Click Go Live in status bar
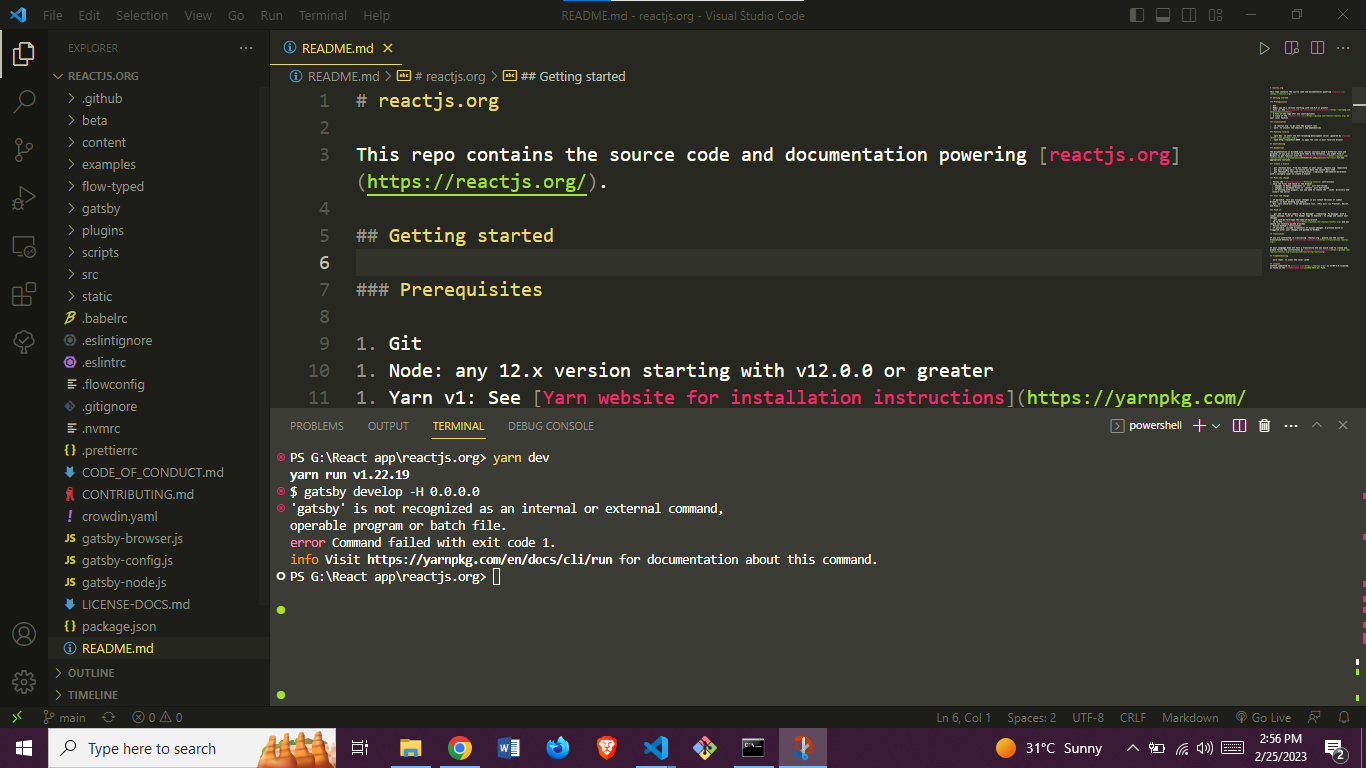 click(1264, 717)
